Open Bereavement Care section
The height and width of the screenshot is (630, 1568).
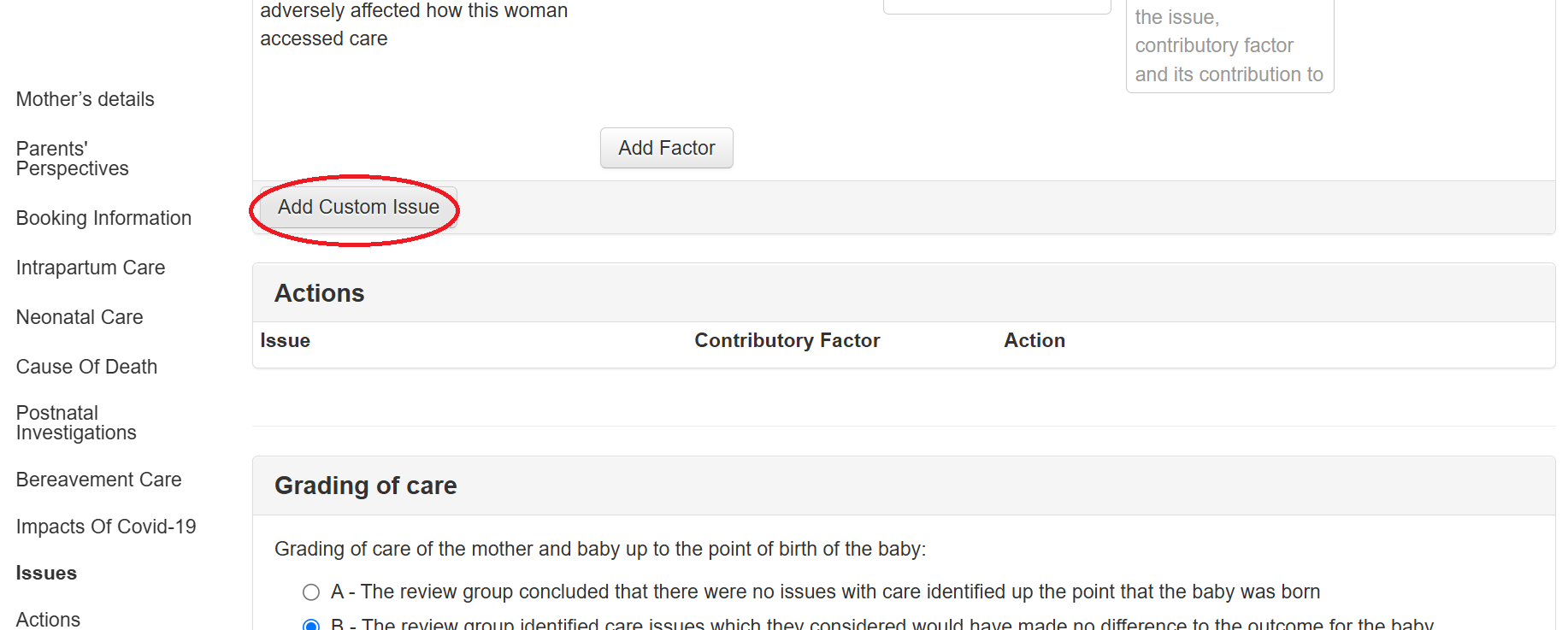98,480
